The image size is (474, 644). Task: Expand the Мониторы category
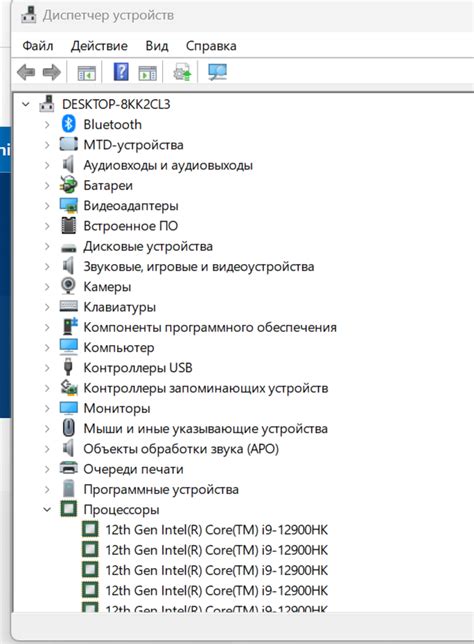(47, 408)
